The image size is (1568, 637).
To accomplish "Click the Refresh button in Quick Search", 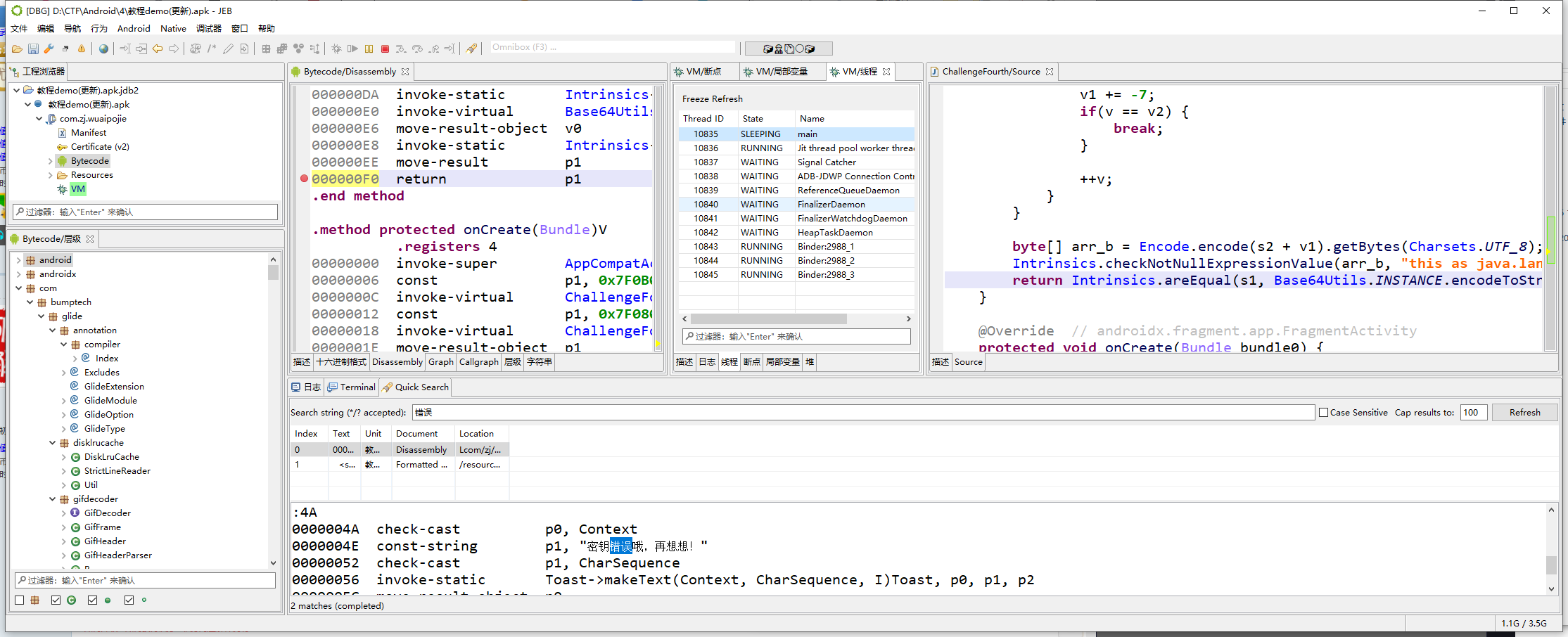I will point(1524,413).
